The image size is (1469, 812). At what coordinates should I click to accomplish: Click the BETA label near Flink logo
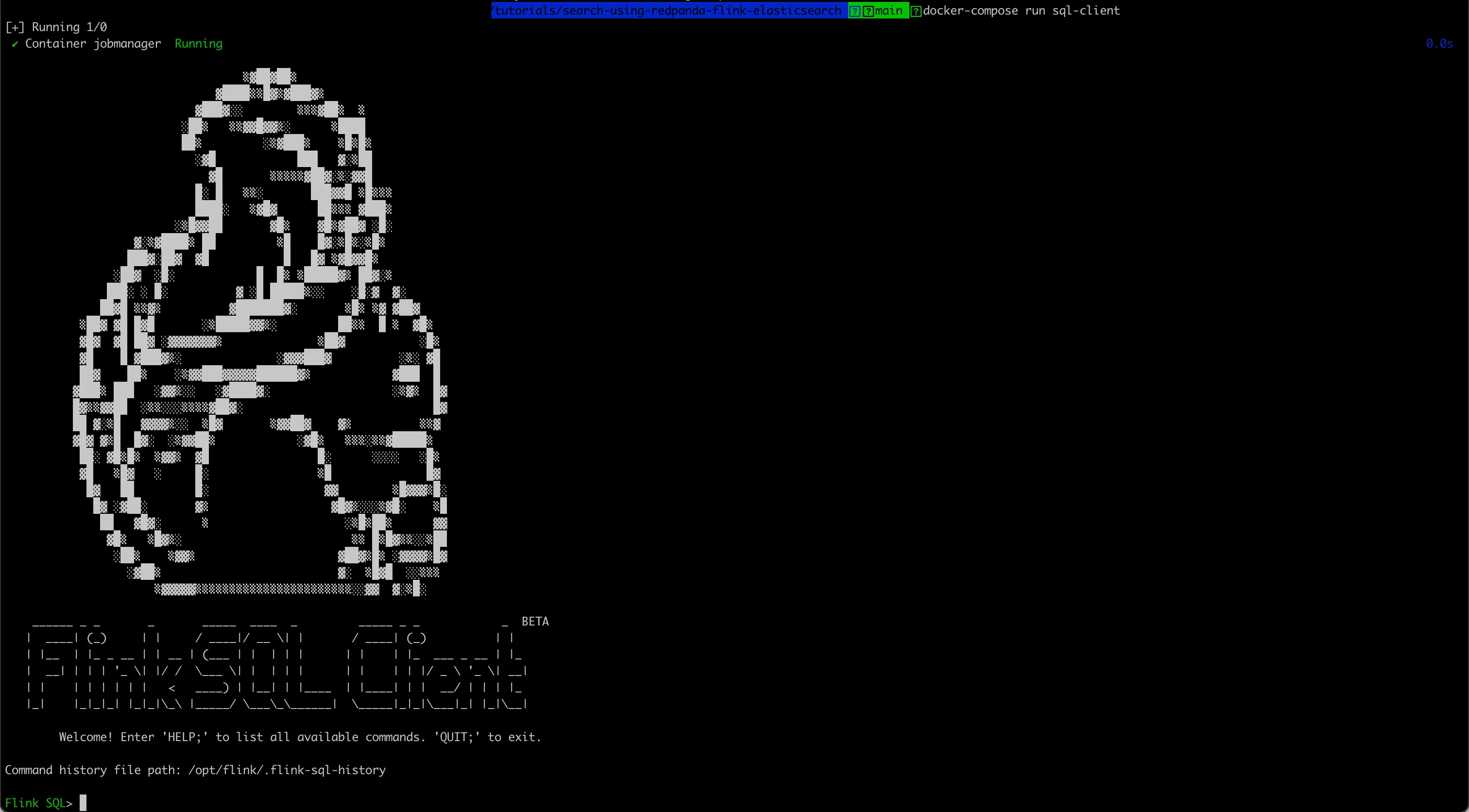535,620
